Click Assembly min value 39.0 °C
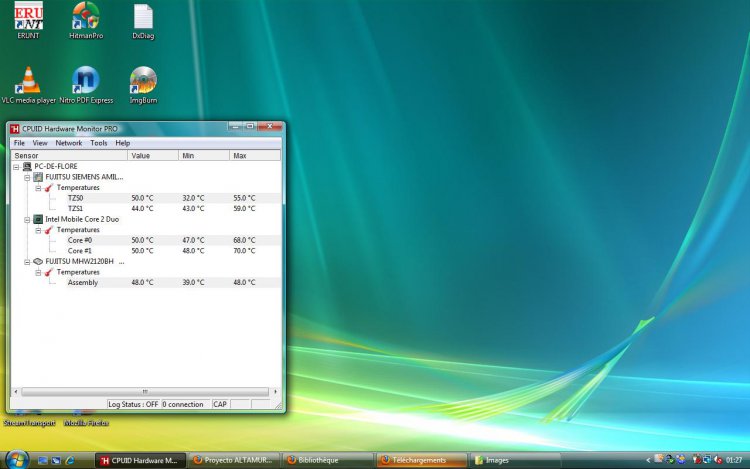The image size is (750, 469). coord(193,283)
